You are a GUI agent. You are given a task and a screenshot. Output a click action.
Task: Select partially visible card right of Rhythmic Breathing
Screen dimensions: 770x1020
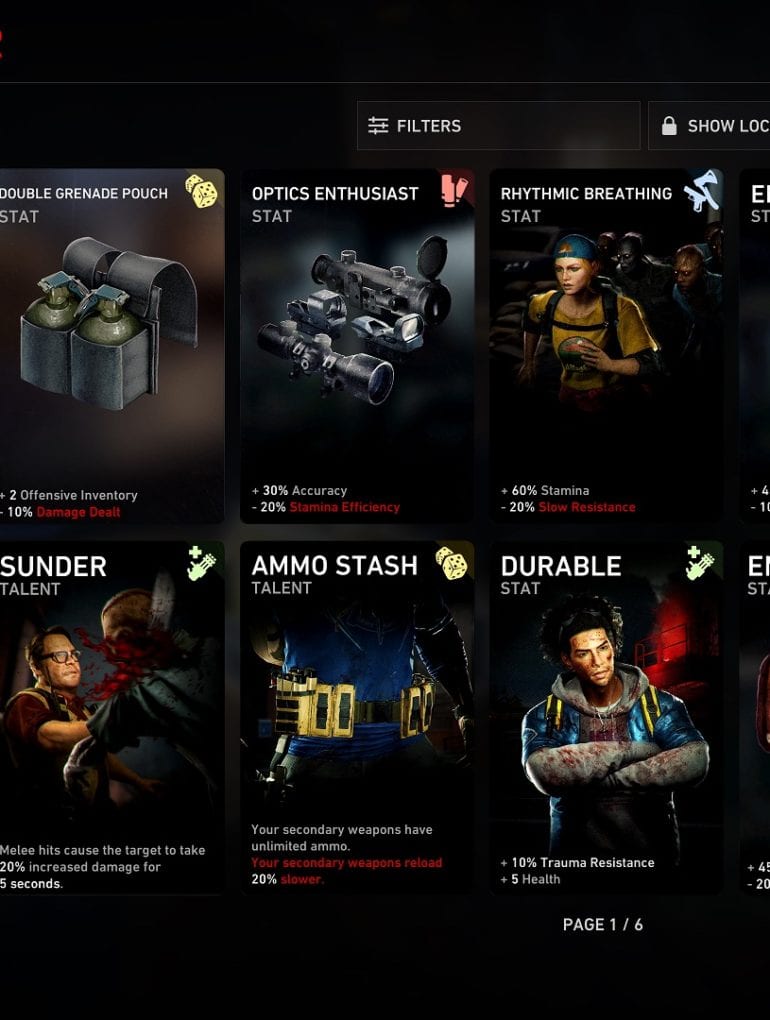tap(755, 346)
